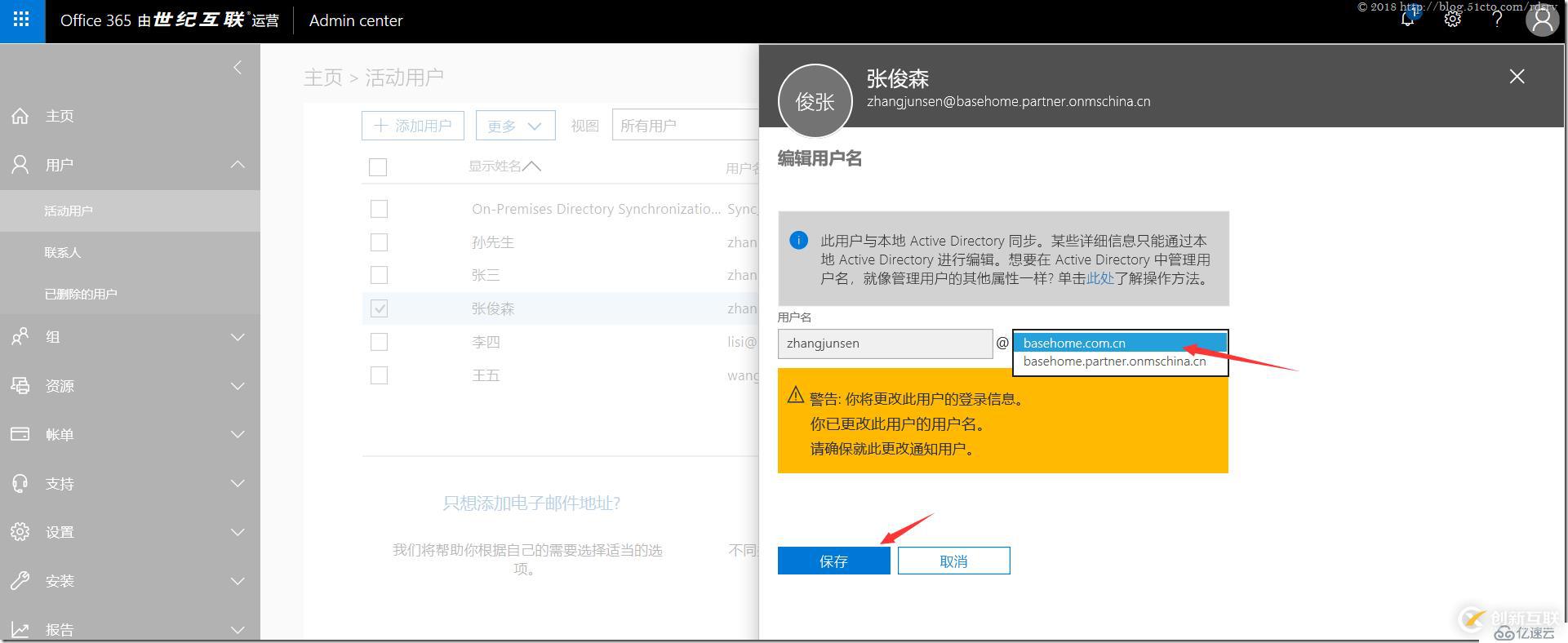Select the 王五 user name
Screen dimensions: 1568x643
[486, 375]
